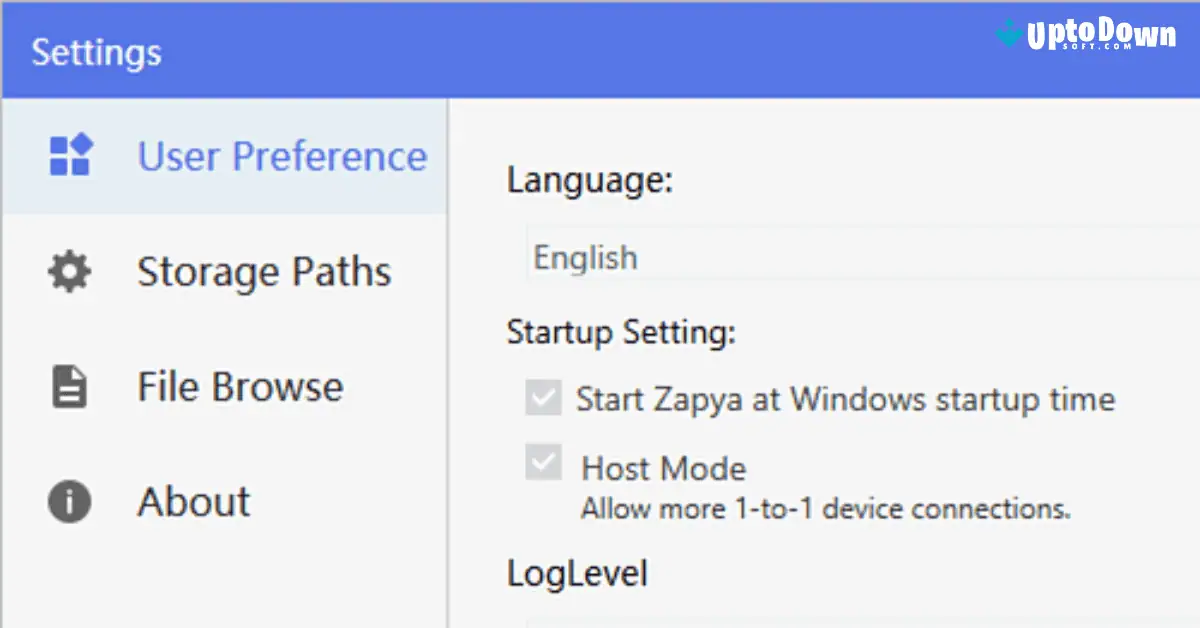This screenshot has width=1200, height=628.
Task: Click the highlighted User Preference panel
Action: coord(281,155)
